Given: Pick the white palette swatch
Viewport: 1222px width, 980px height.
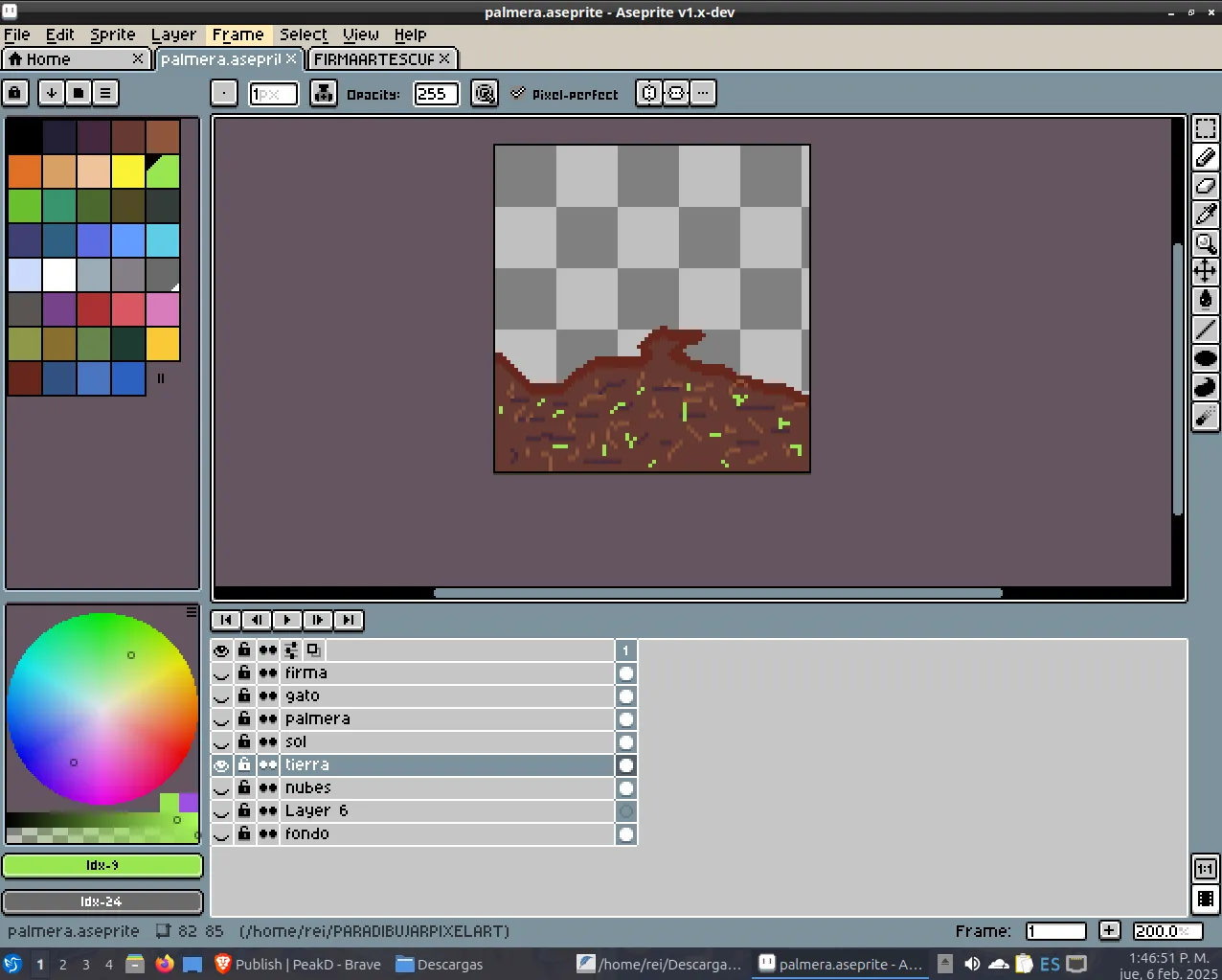Looking at the screenshot, I should tap(59, 275).
